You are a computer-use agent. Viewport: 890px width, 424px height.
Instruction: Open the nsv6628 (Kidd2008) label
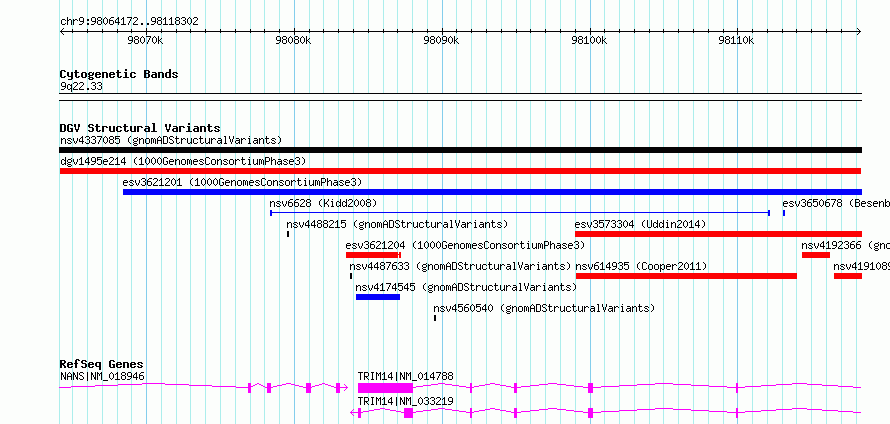[323, 203]
